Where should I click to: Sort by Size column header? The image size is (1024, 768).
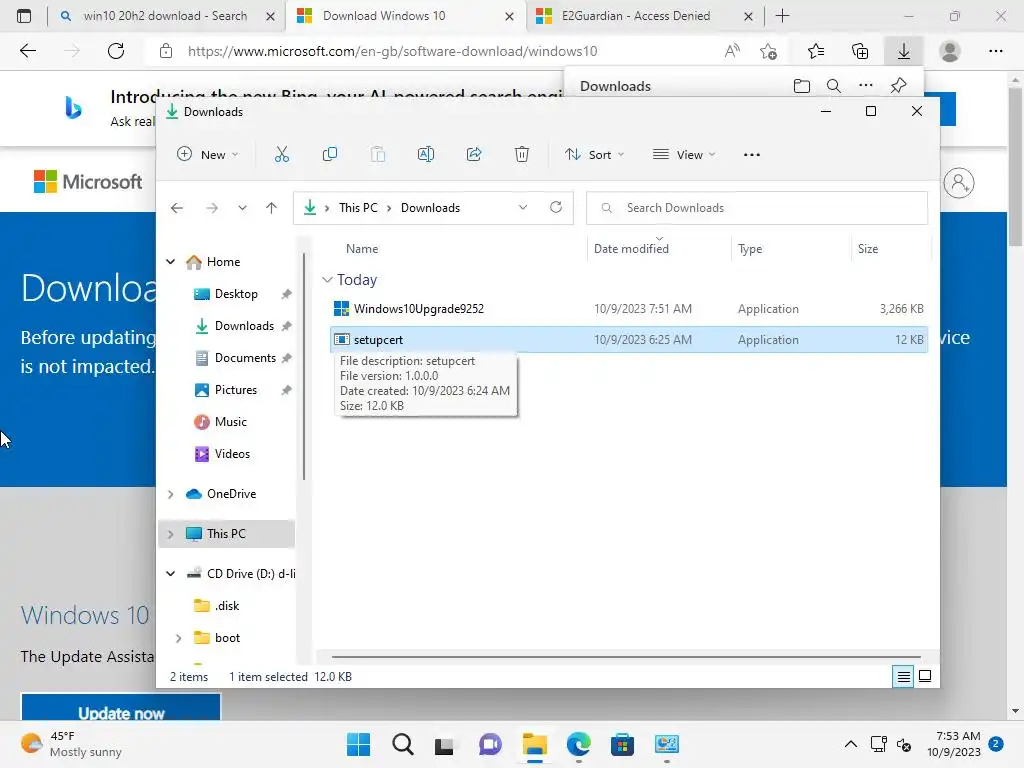[868, 249]
